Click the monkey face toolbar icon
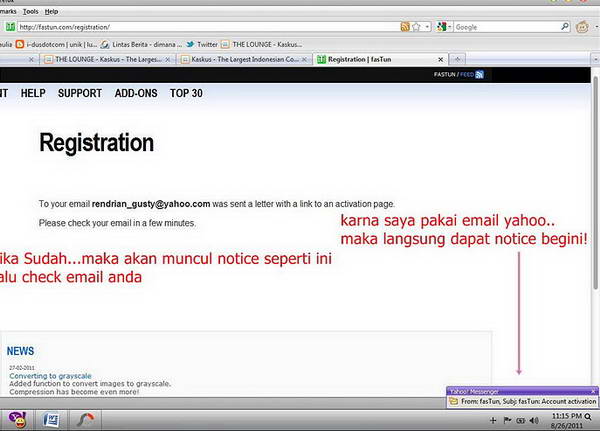The image size is (600, 431). pyautogui.click(x=582, y=27)
